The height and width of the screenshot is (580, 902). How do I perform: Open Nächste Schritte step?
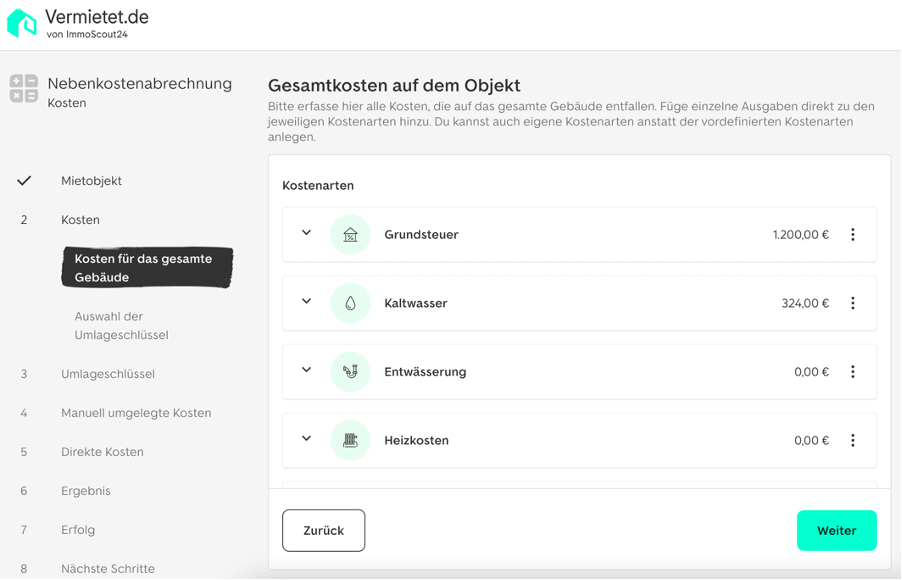[108, 569]
